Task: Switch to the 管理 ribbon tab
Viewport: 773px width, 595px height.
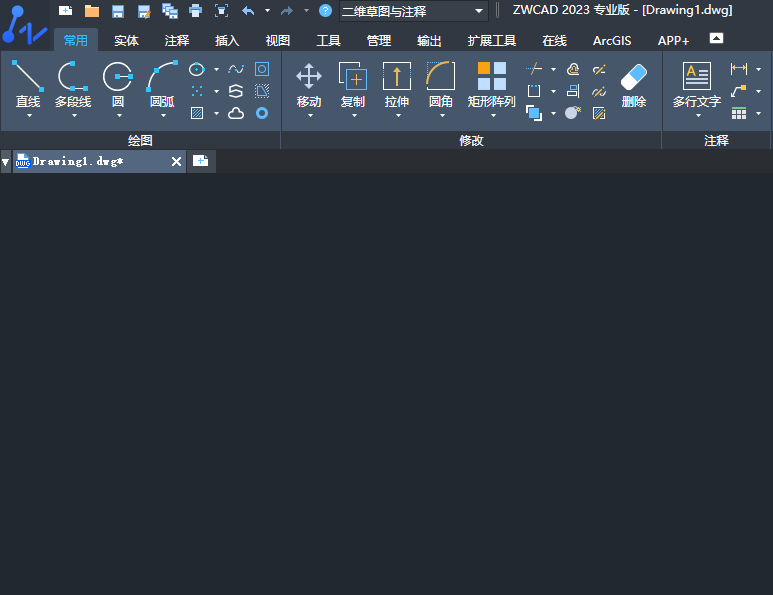Action: click(379, 40)
